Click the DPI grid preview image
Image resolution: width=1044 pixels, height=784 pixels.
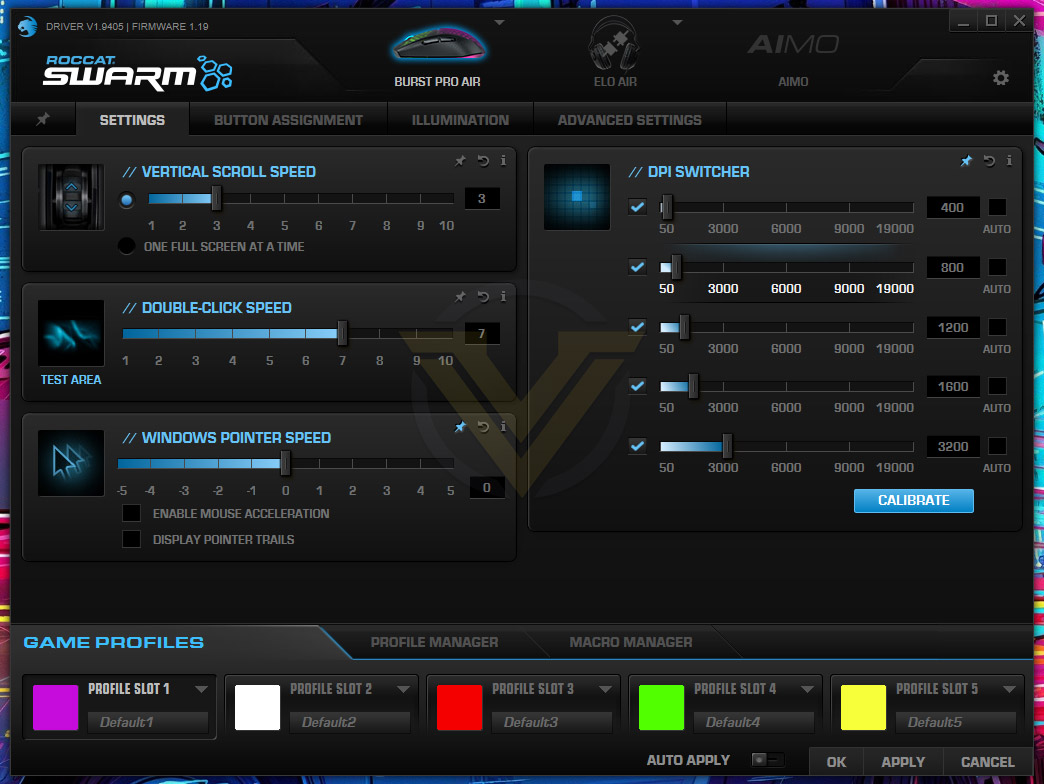click(577, 197)
